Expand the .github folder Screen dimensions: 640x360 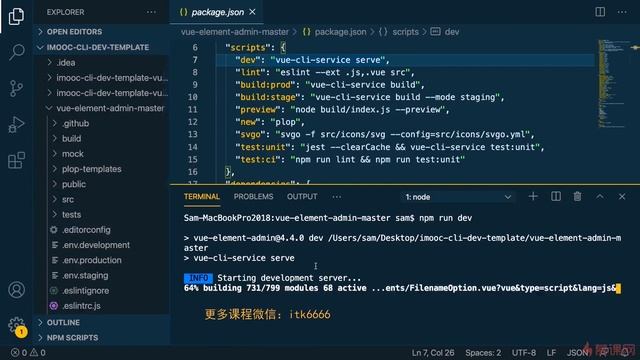coord(101,123)
